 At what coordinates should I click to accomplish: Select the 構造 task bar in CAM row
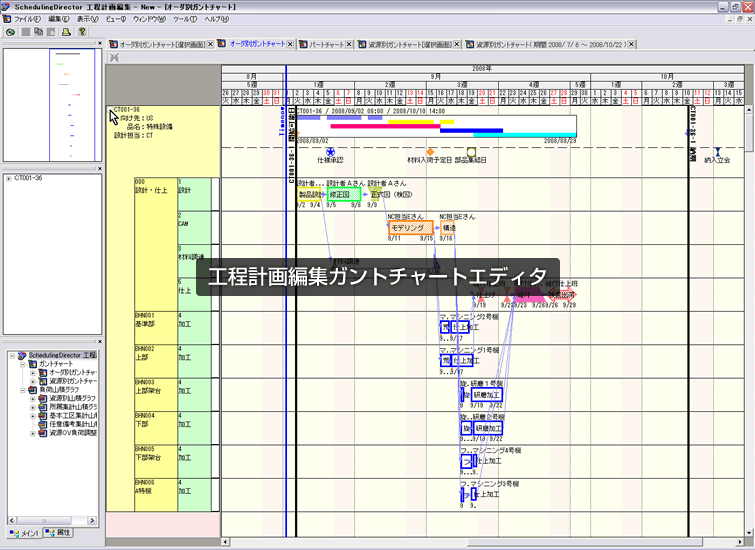click(x=448, y=228)
